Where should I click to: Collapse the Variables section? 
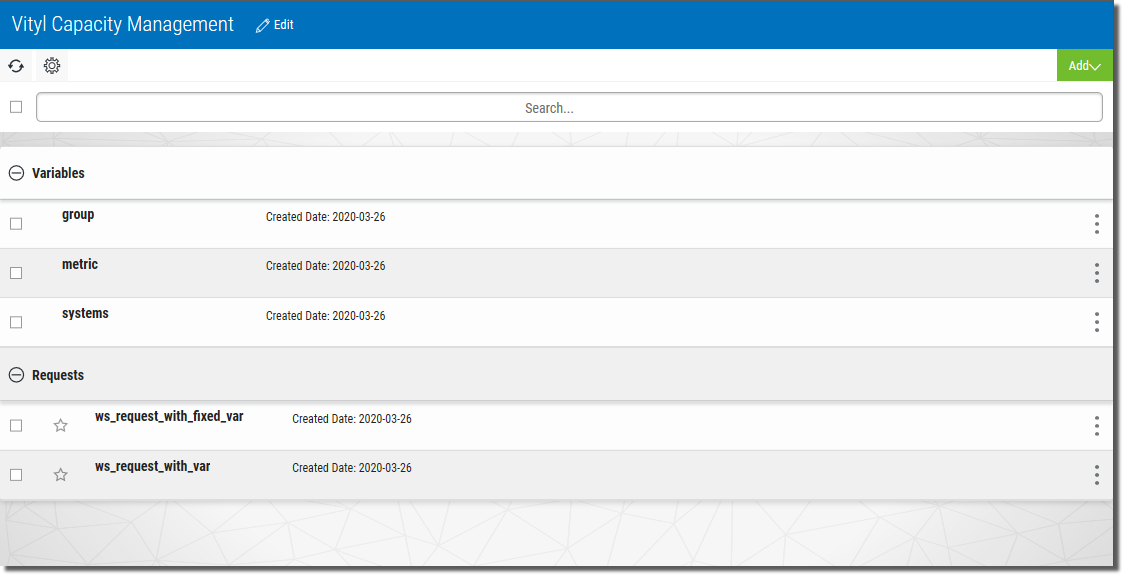[16, 173]
